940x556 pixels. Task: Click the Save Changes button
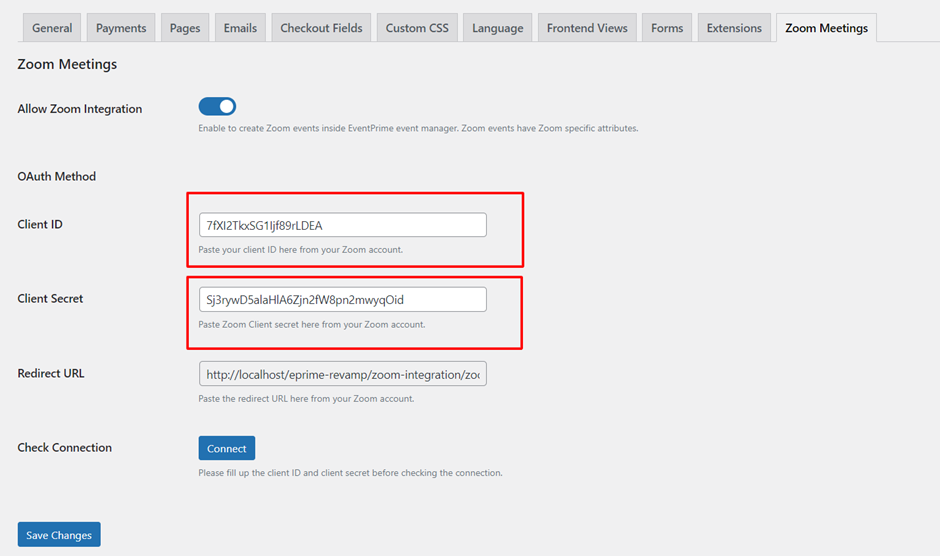59,535
